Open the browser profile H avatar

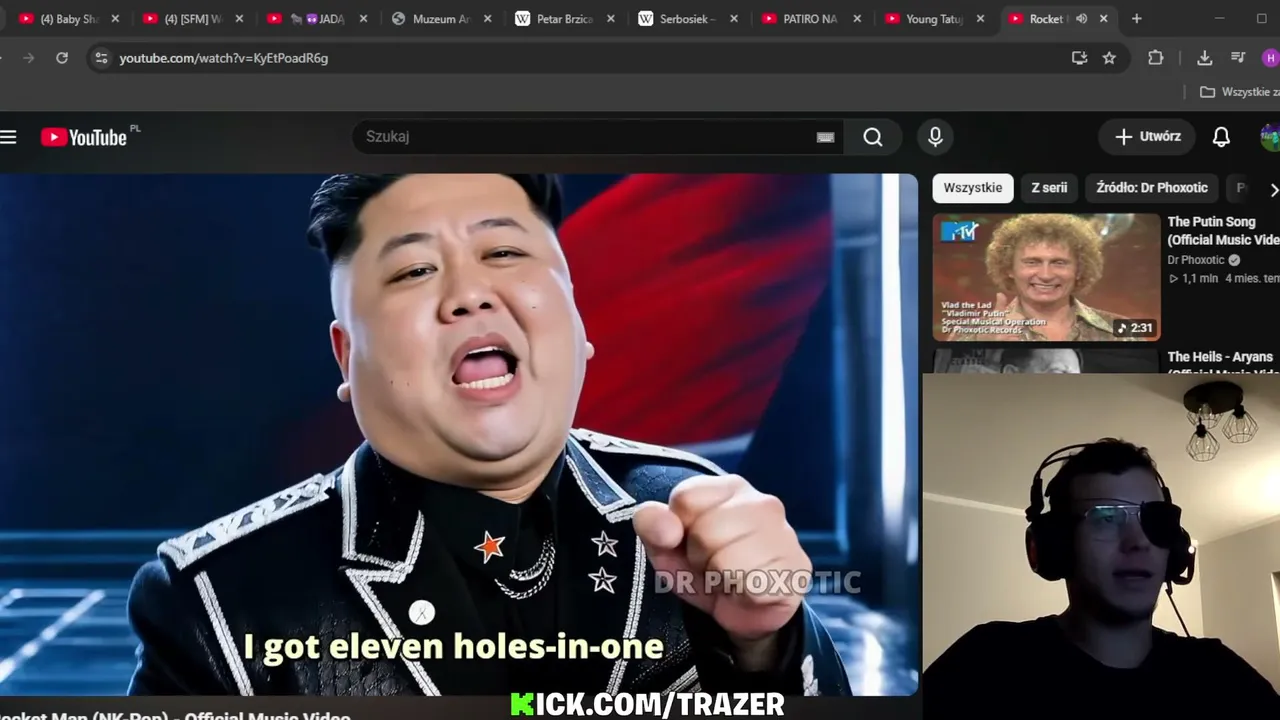click(1270, 58)
